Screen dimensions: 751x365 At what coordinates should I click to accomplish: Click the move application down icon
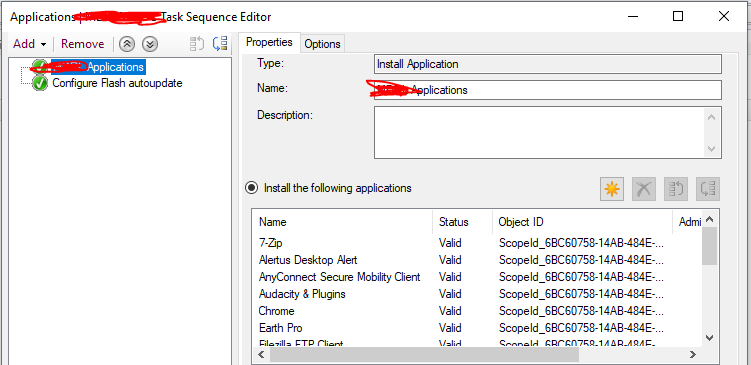pyautogui.click(x=708, y=189)
